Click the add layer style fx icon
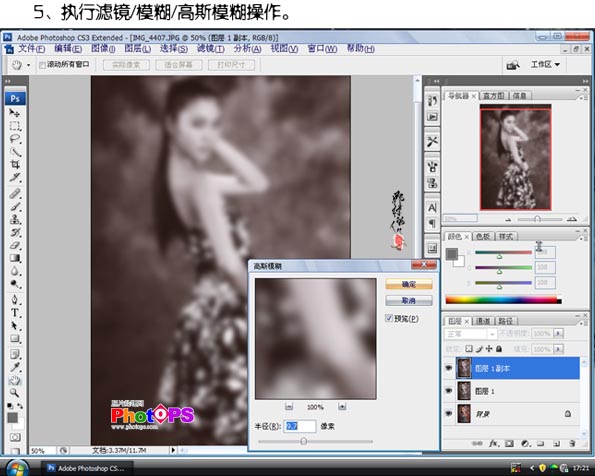Image resolution: width=595 pixels, height=476 pixels. click(493, 443)
